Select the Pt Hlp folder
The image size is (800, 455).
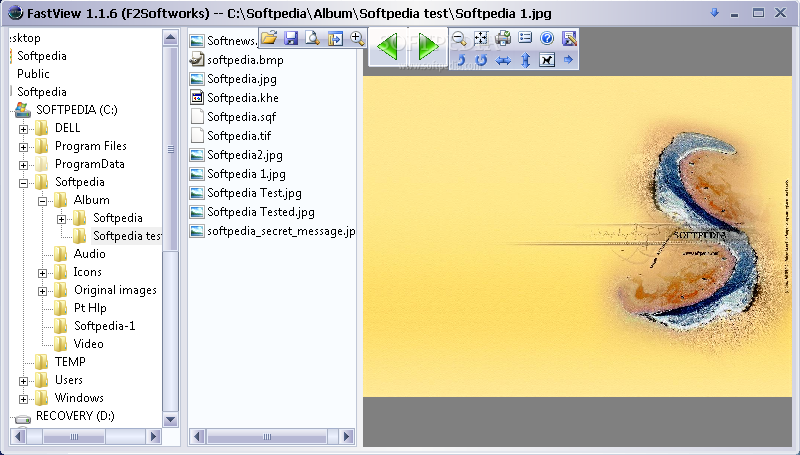(x=90, y=308)
